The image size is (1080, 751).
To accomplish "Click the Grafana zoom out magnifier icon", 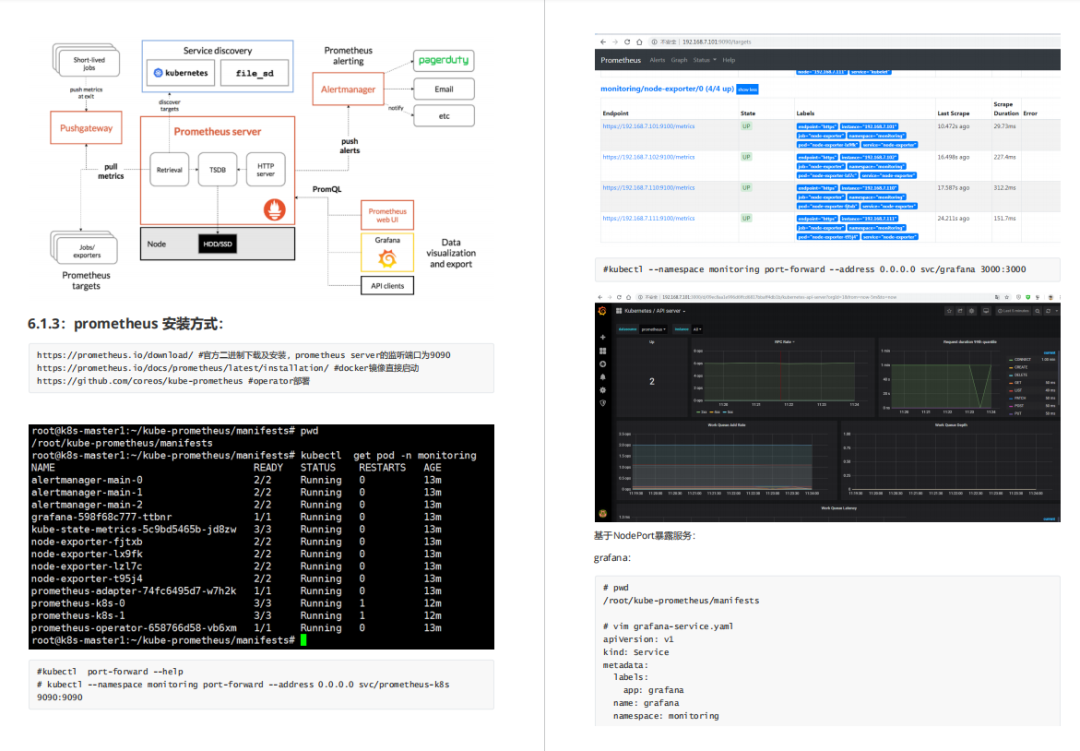I will pyautogui.click(x=1037, y=311).
